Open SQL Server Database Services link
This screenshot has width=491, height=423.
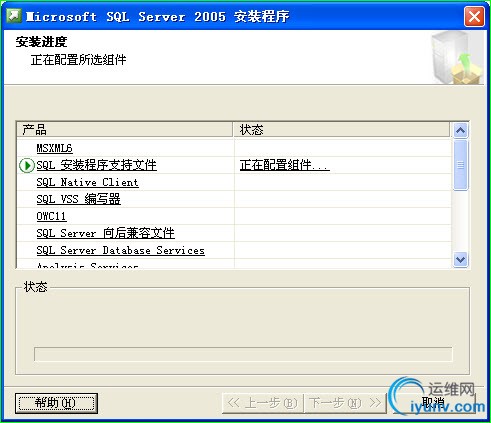coord(120,250)
